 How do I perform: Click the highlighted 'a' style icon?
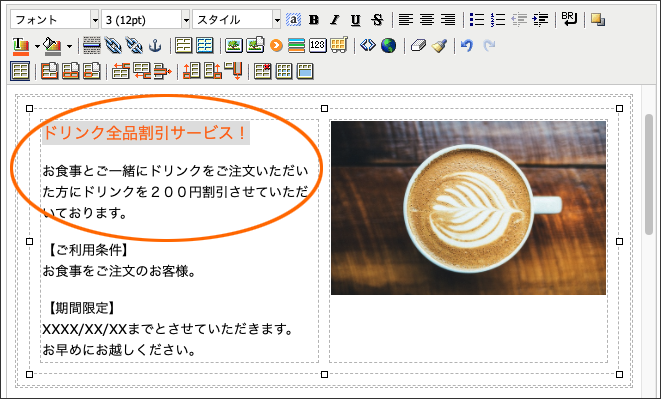293,20
